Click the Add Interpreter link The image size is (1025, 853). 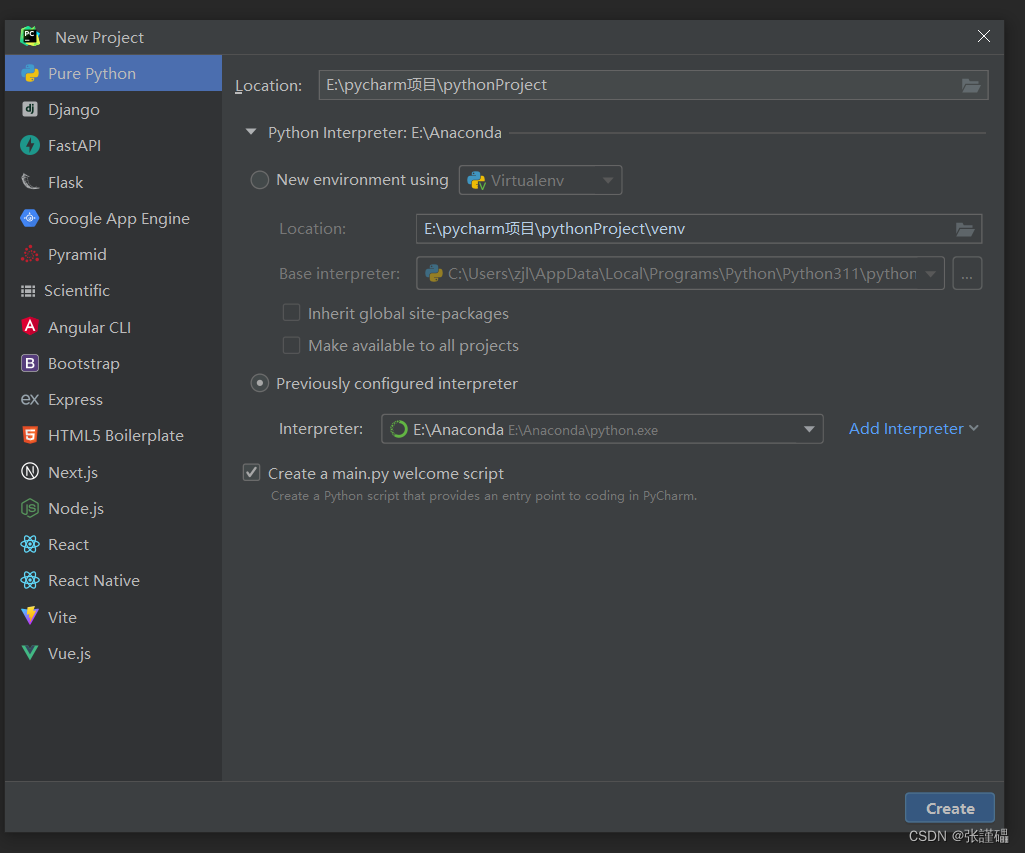point(906,428)
